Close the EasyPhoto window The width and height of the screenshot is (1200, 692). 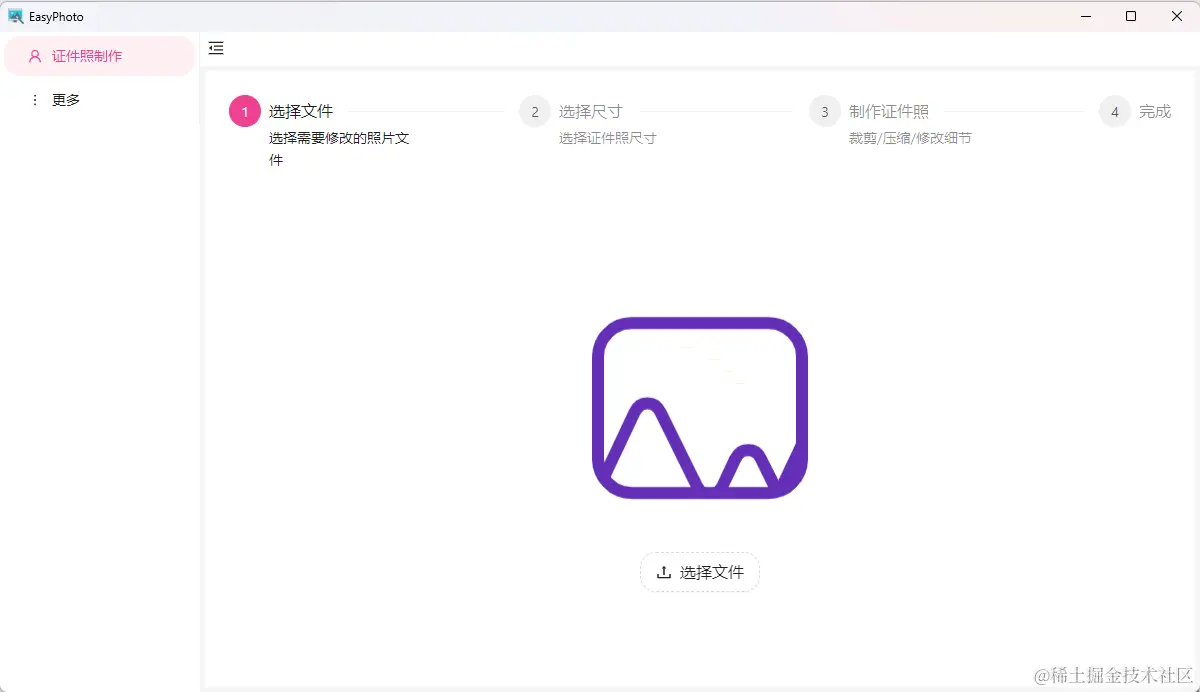point(1177,16)
